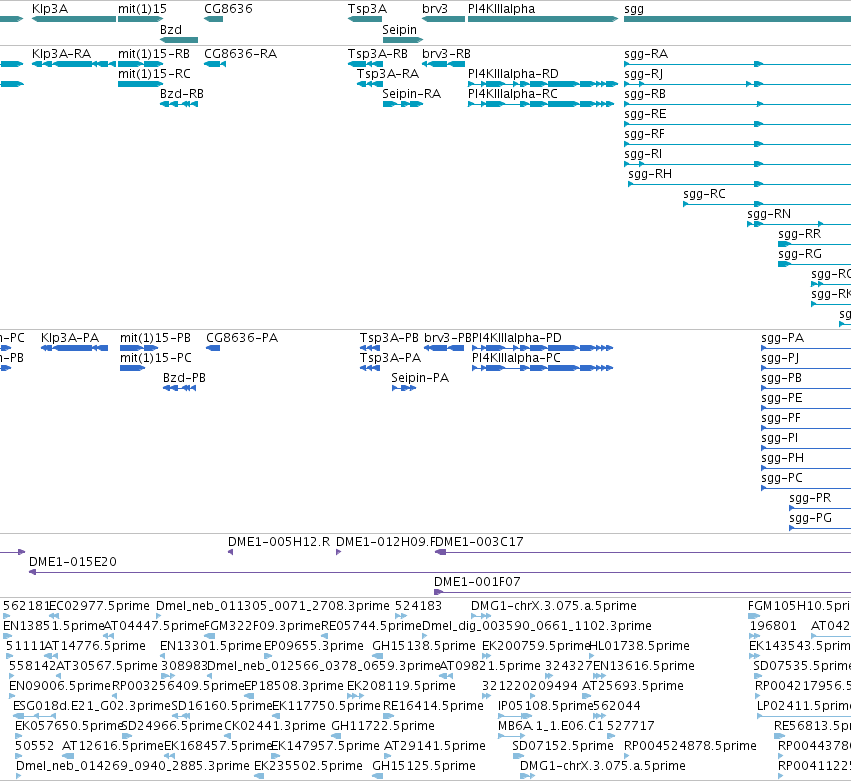The height and width of the screenshot is (781, 851).
Task: Select the DME1-003C17 clone label
Action: (x=479, y=542)
